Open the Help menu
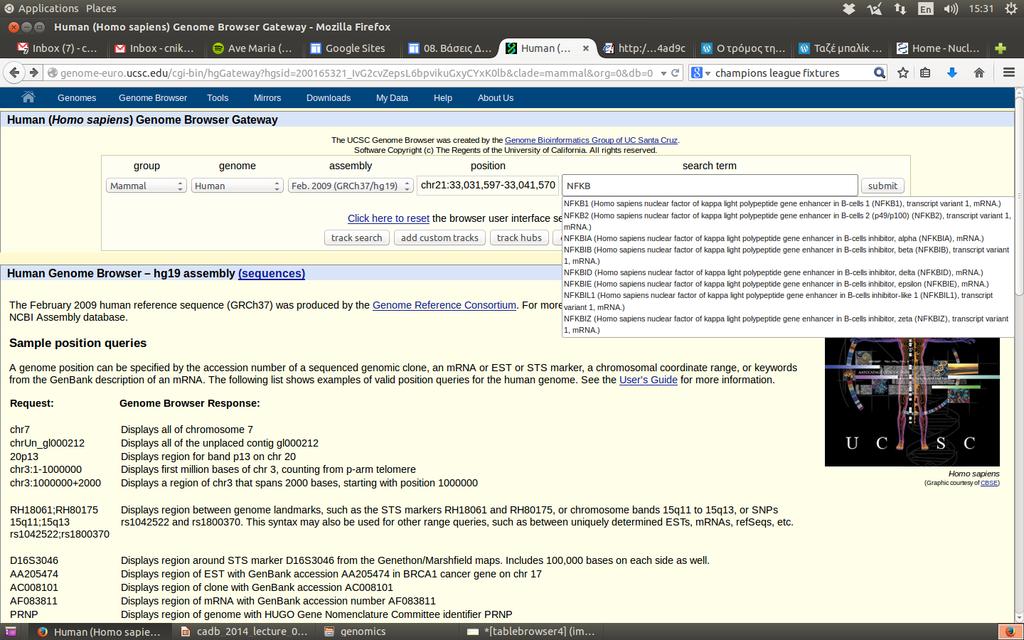 point(443,98)
